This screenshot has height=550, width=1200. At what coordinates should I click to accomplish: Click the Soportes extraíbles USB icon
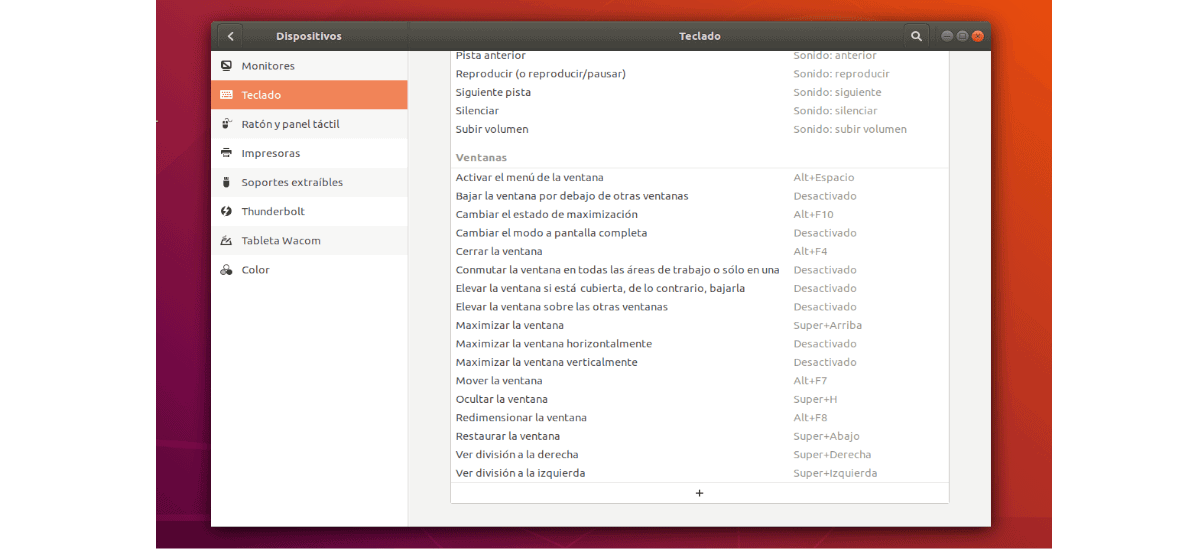(x=226, y=182)
